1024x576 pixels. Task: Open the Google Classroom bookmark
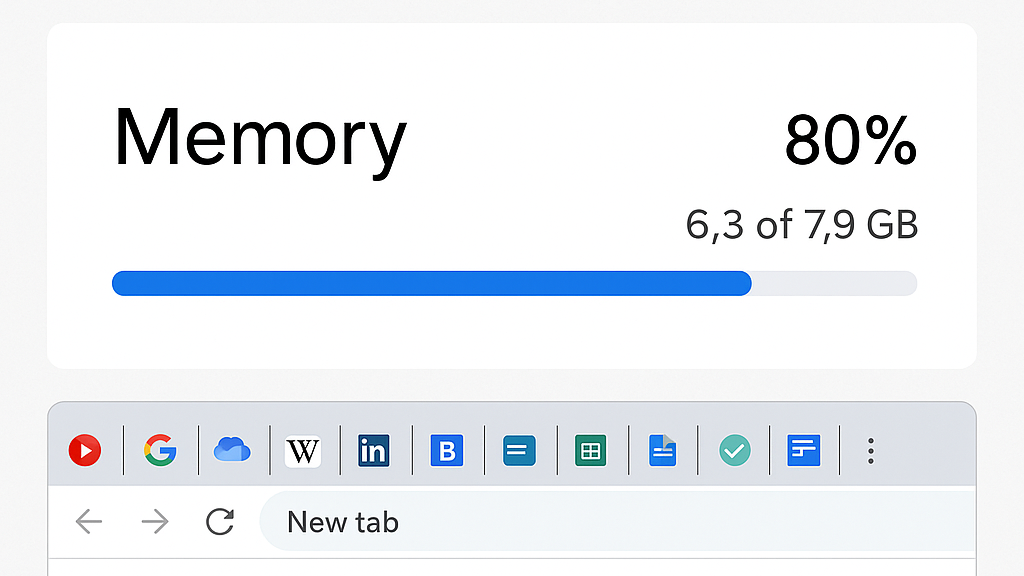click(805, 450)
